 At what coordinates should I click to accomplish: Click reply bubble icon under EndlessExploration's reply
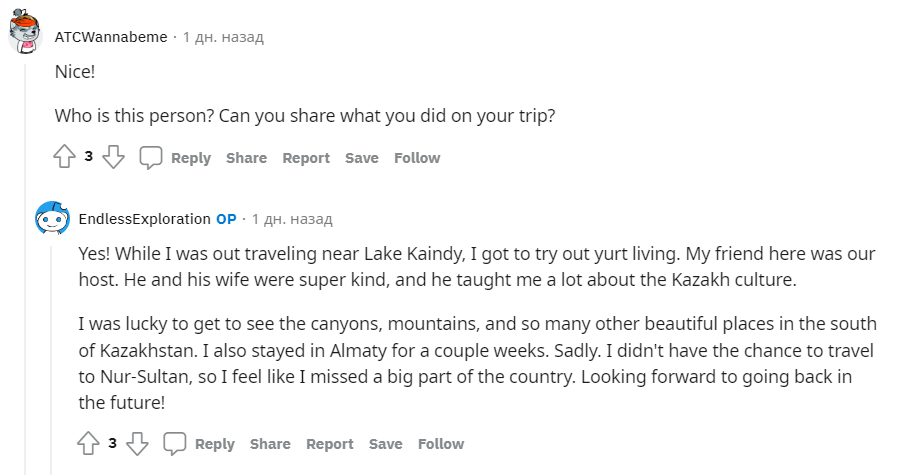pos(175,443)
